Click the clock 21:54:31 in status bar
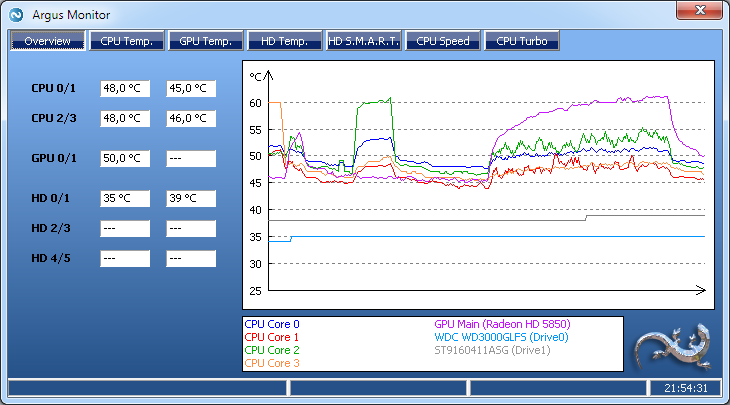Image resolution: width=730 pixels, height=405 pixels. [686, 388]
